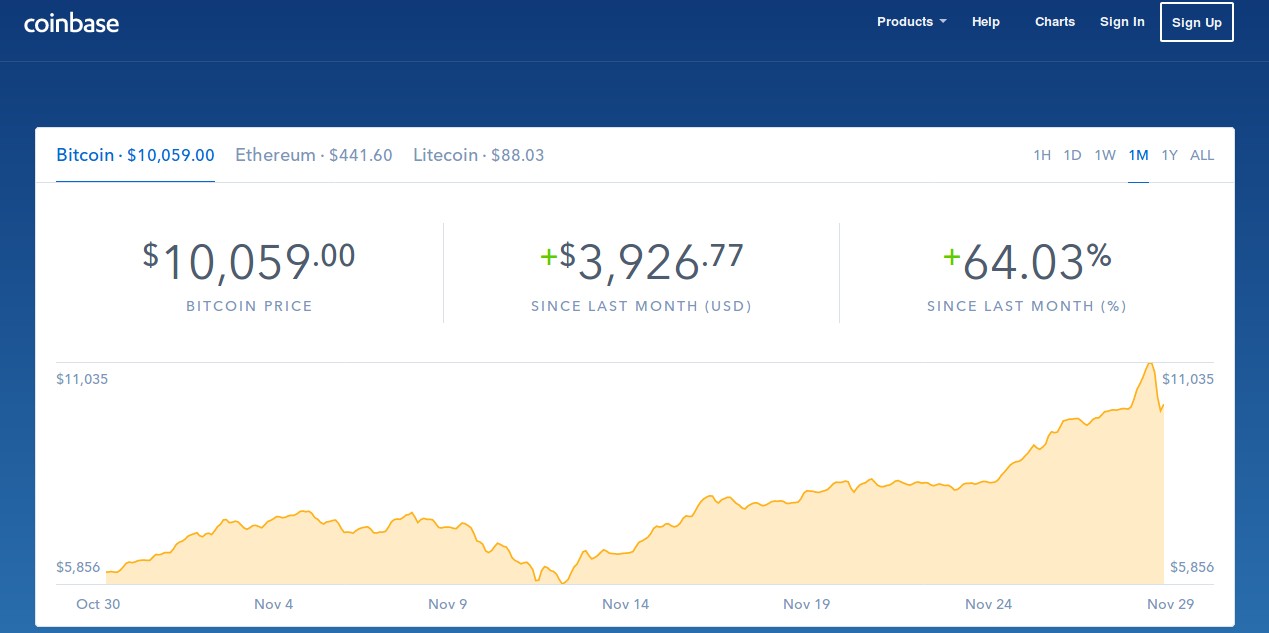Viewport: 1269px width, 633px height.
Task: Click the Oct 30 axis label
Action: click(98, 604)
